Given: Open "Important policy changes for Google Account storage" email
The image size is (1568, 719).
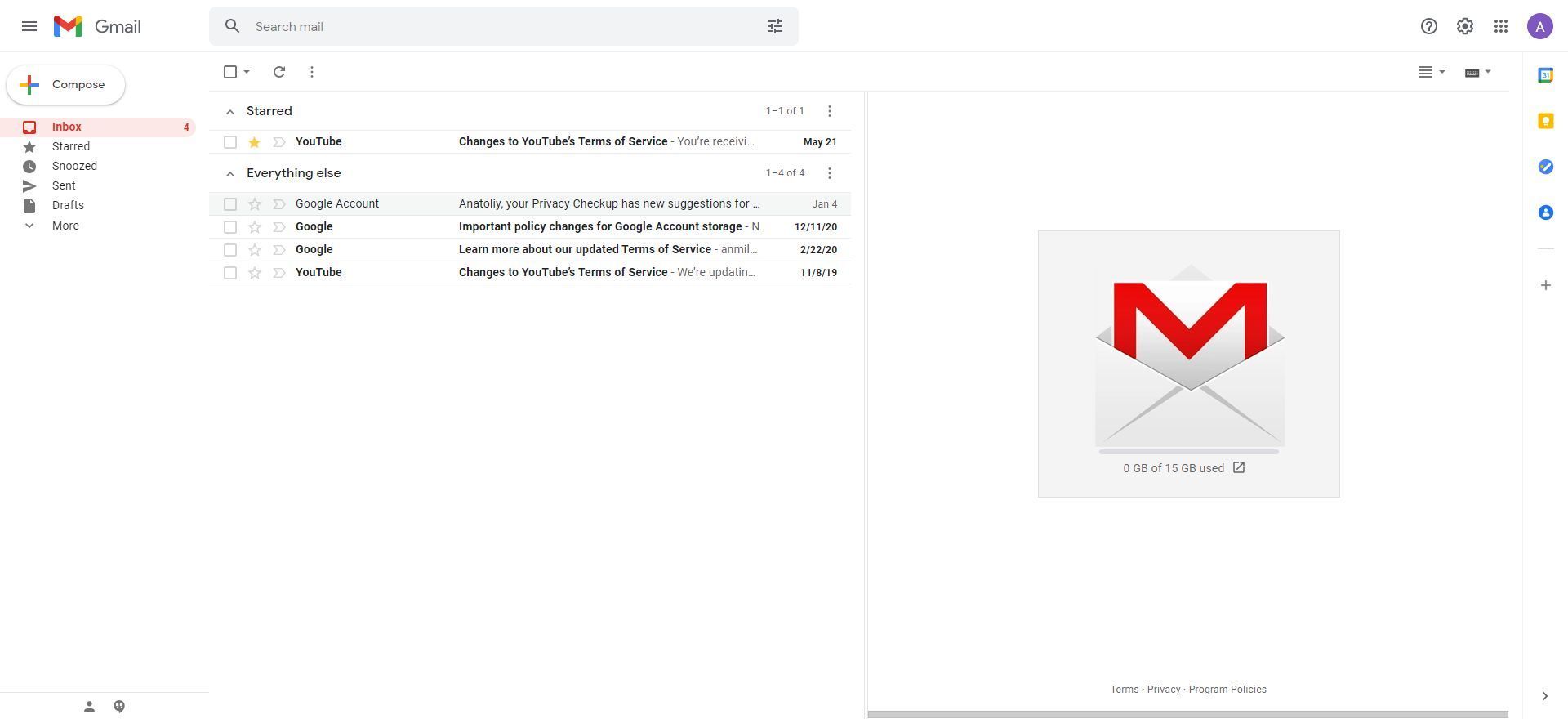Looking at the screenshot, I should (x=530, y=227).
